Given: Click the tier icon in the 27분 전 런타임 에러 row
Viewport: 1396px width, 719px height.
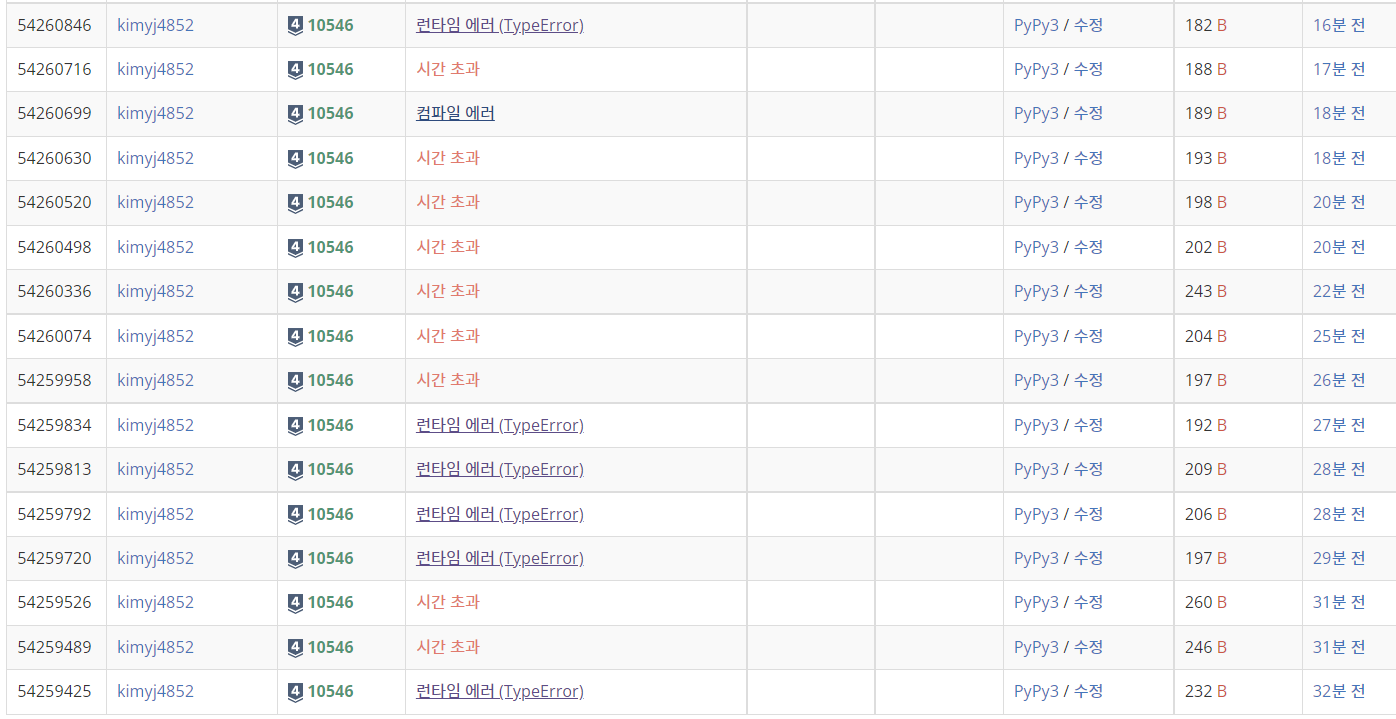Looking at the screenshot, I should click(294, 424).
